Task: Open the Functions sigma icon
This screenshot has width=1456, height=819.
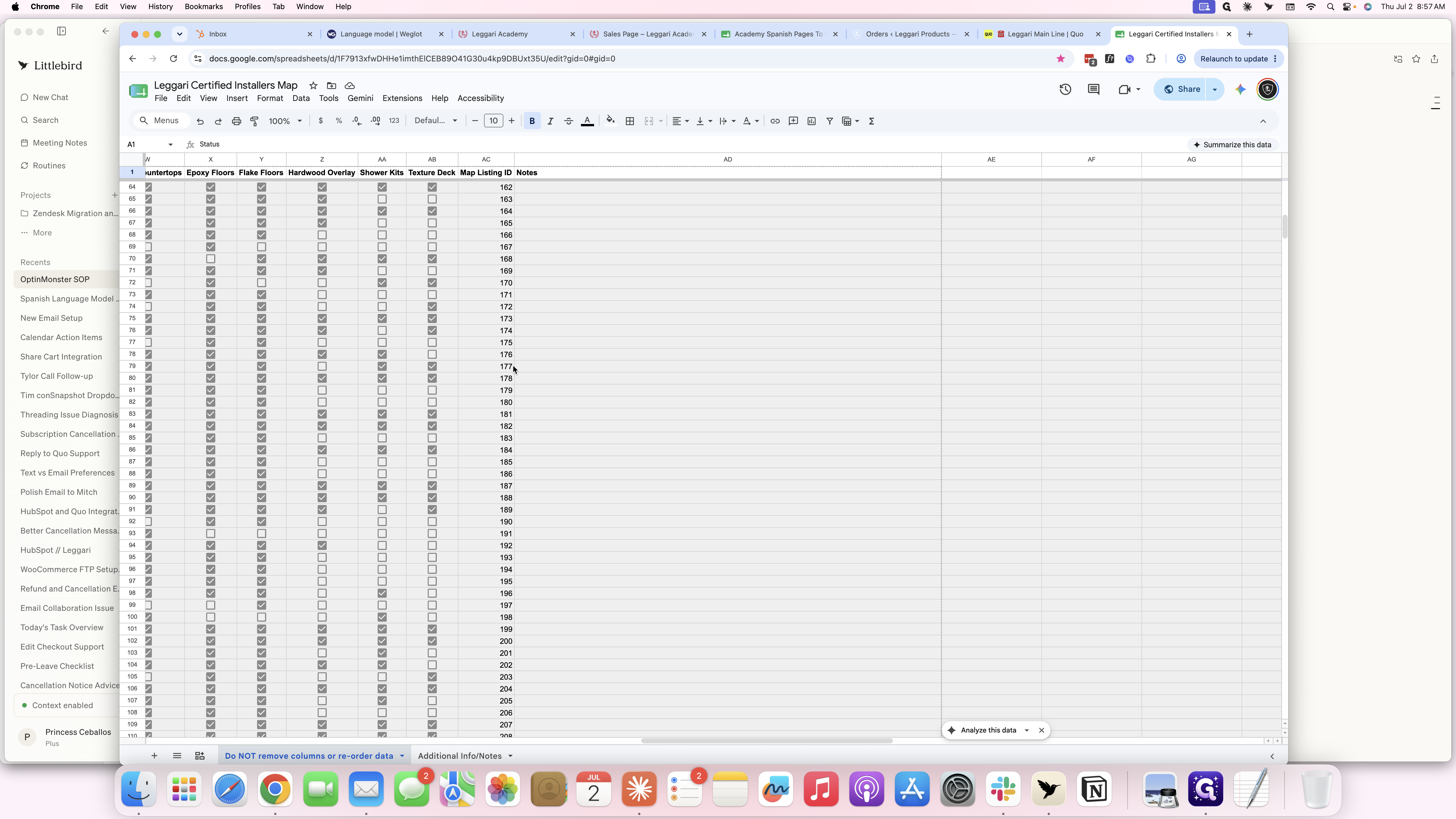Action: pyautogui.click(x=872, y=121)
